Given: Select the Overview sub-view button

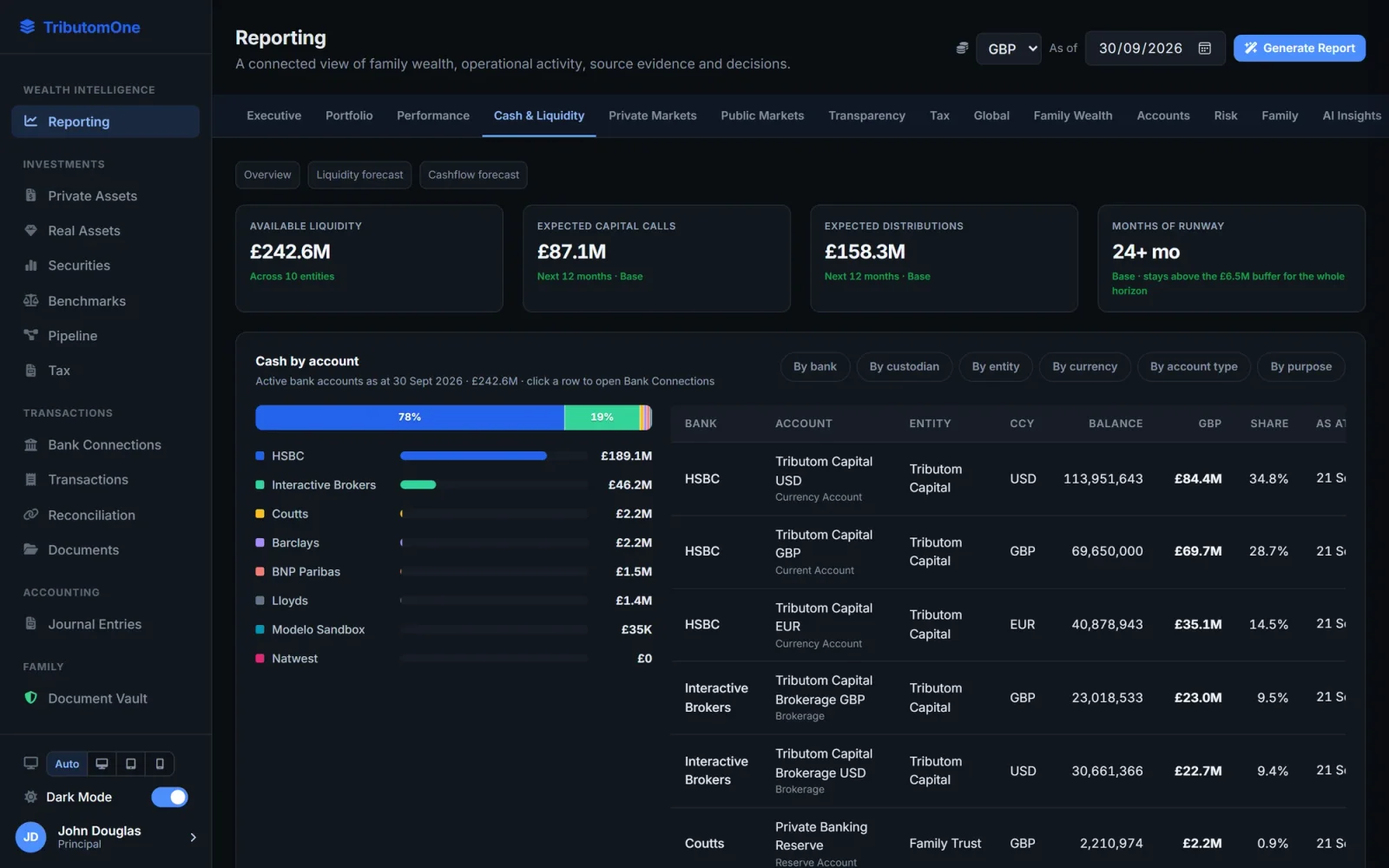Looking at the screenshot, I should pyautogui.click(x=267, y=174).
